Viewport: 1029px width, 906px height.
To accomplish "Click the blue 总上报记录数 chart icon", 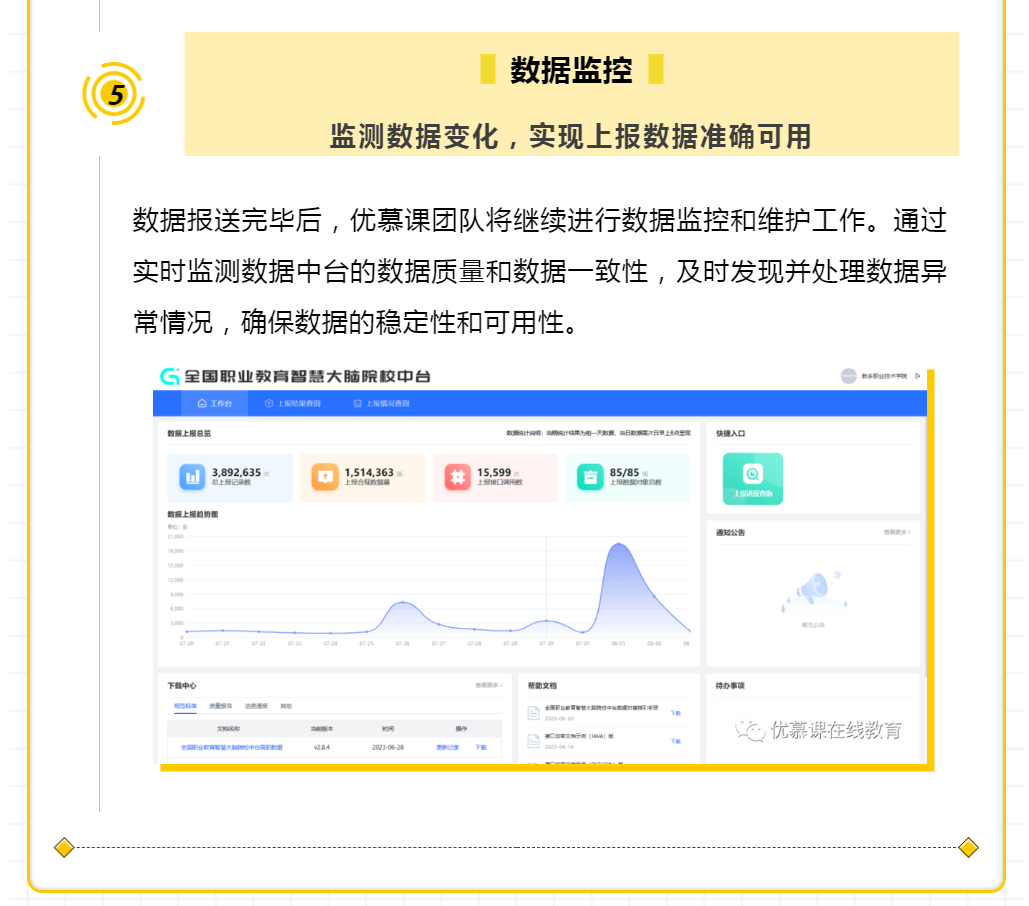I will pyautogui.click(x=192, y=477).
